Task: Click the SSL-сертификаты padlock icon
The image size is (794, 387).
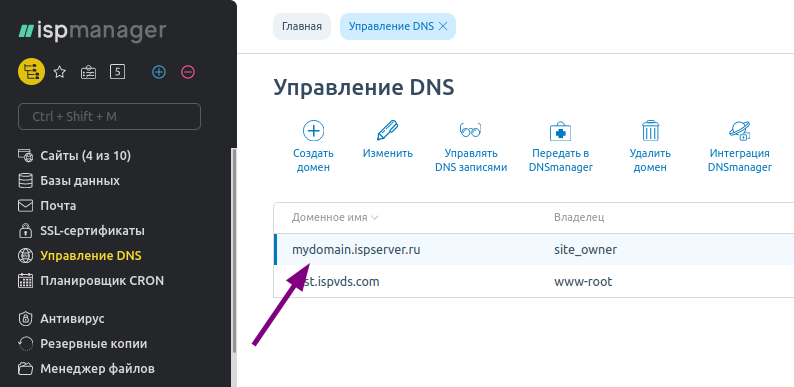Action: pyautogui.click(x=25, y=231)
